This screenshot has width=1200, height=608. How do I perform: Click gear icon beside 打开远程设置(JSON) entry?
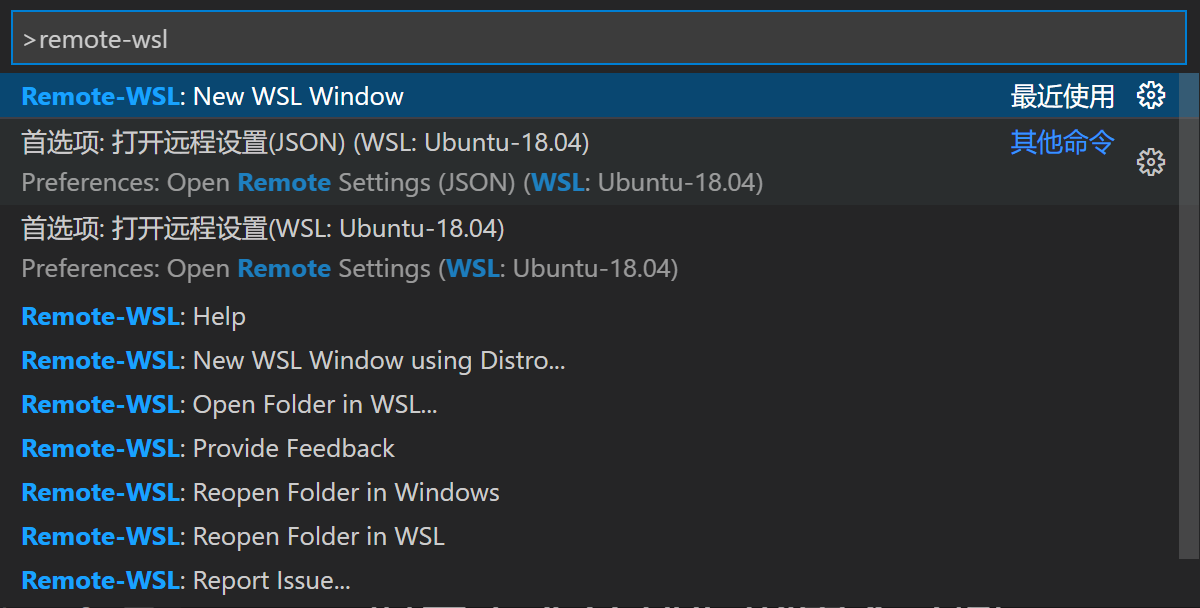[1151, 161]
